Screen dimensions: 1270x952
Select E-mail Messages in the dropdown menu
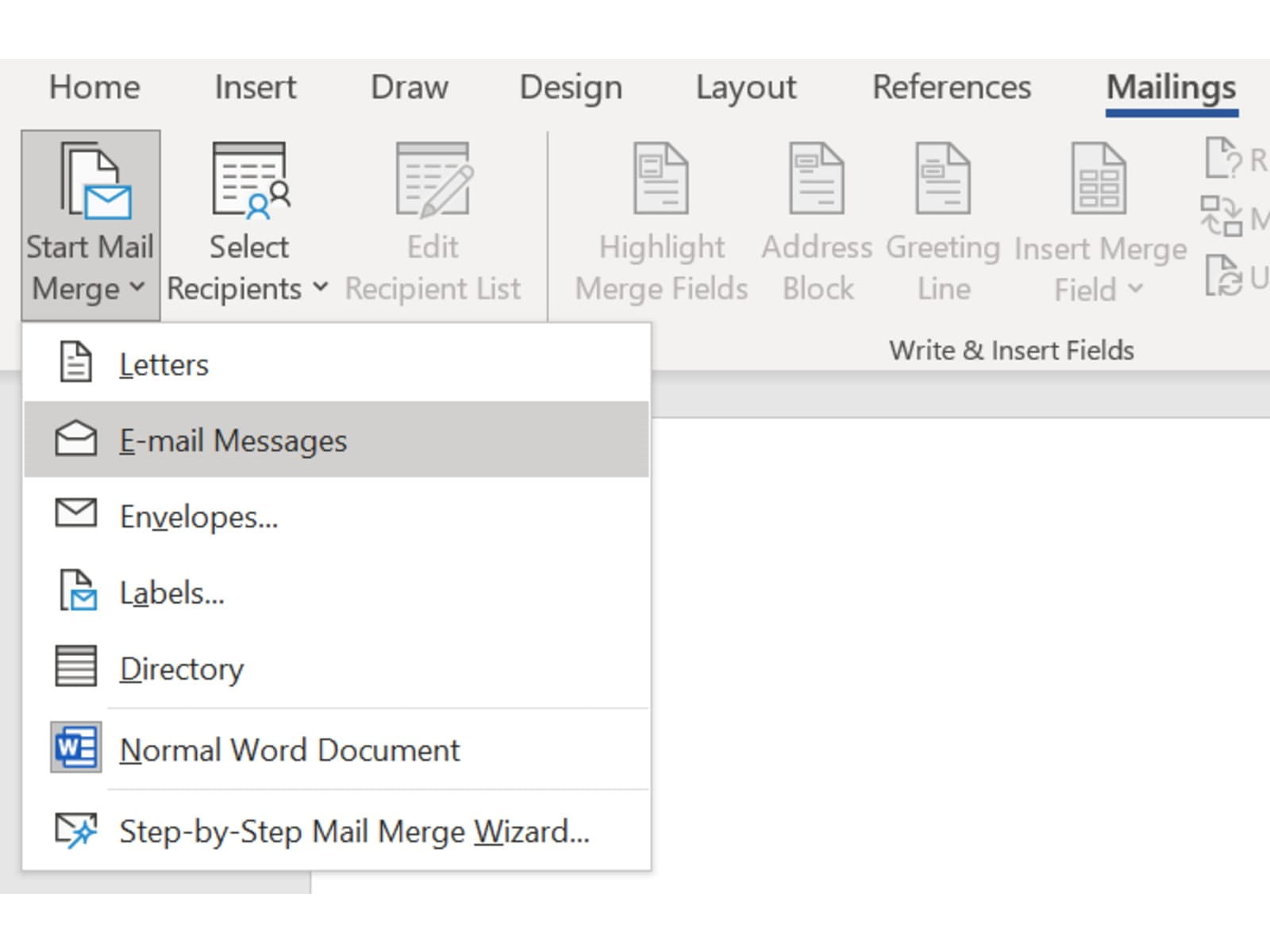233,440
